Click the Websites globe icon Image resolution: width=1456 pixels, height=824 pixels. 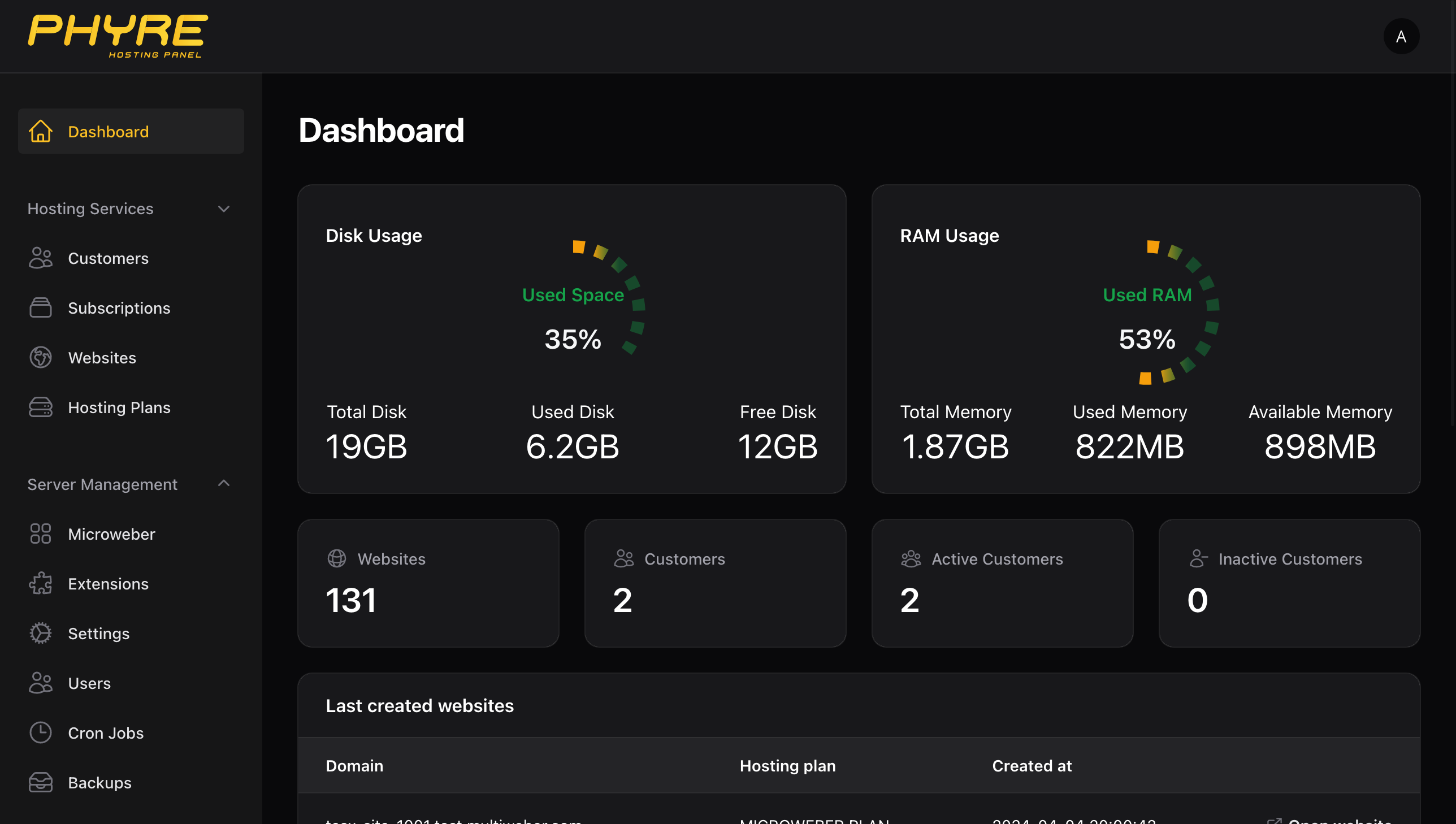point(41,357)
